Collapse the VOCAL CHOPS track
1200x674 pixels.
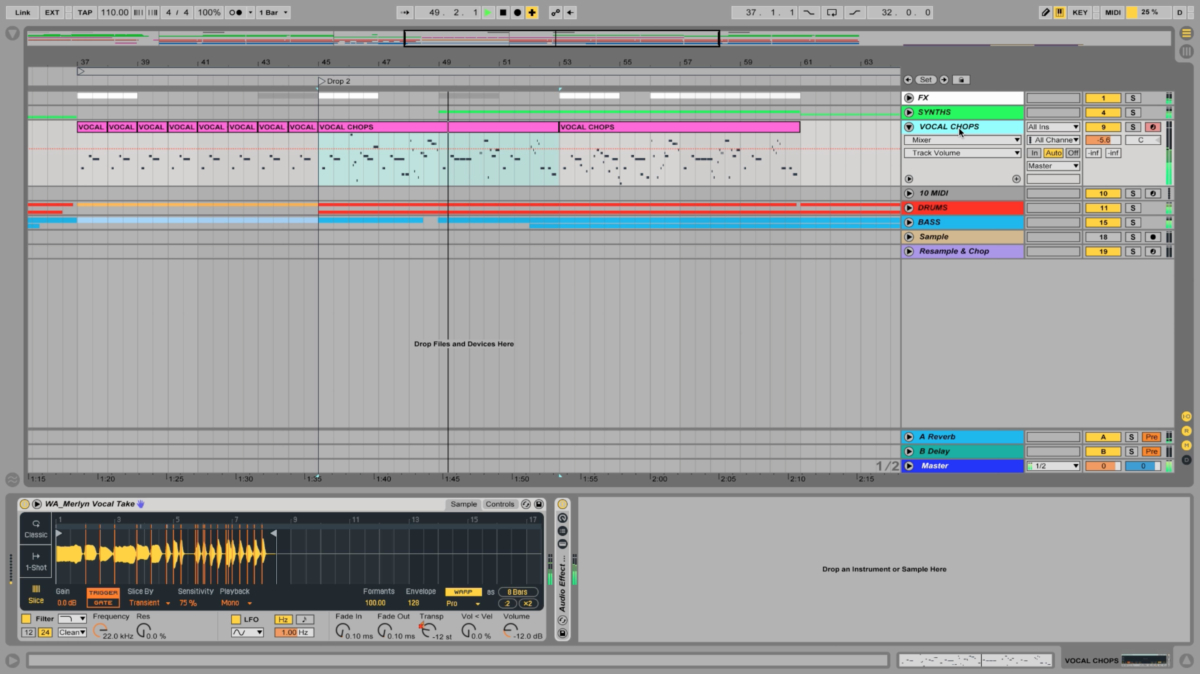click(x=909, y=127)
